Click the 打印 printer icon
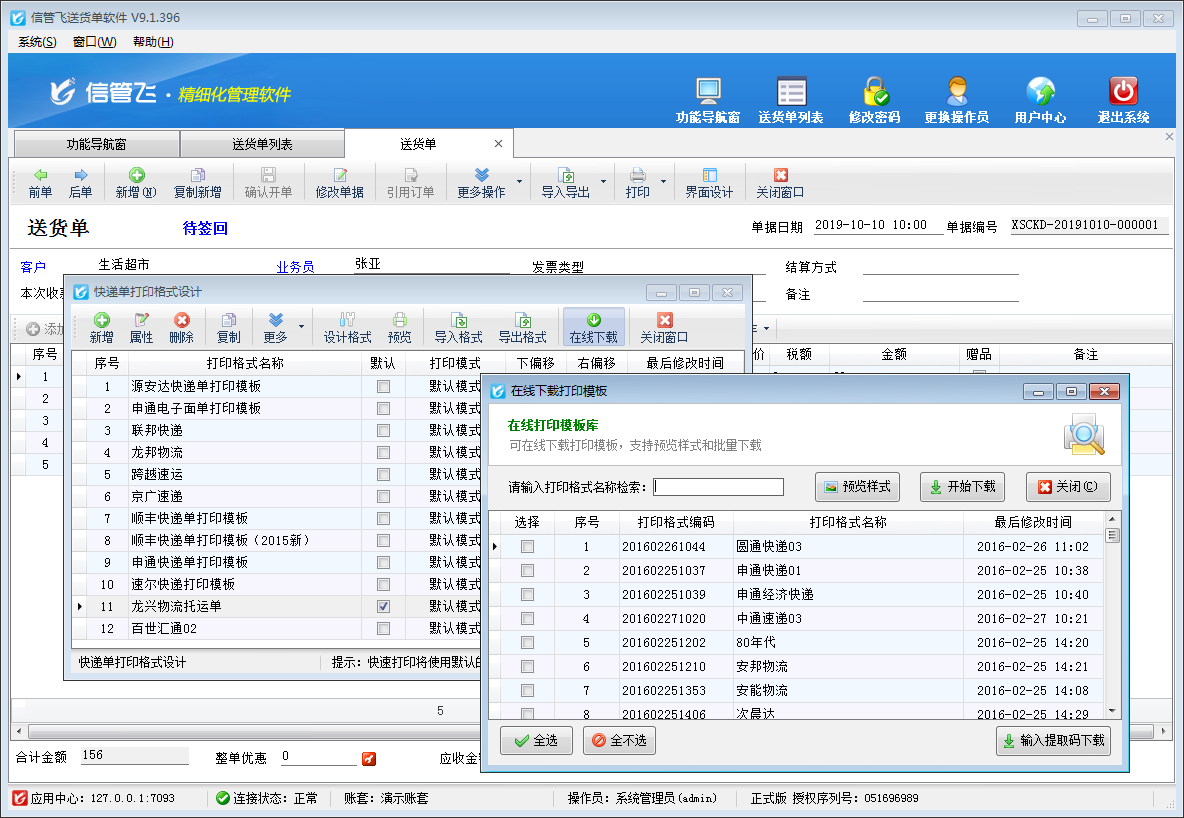 637,183
